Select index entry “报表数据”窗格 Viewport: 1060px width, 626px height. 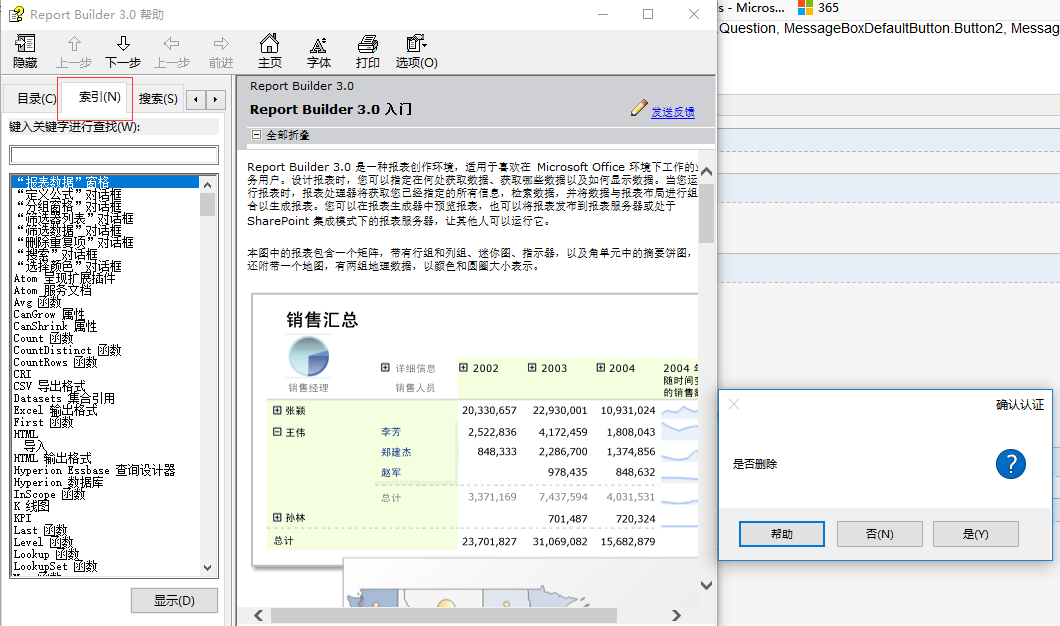point(105,182)
